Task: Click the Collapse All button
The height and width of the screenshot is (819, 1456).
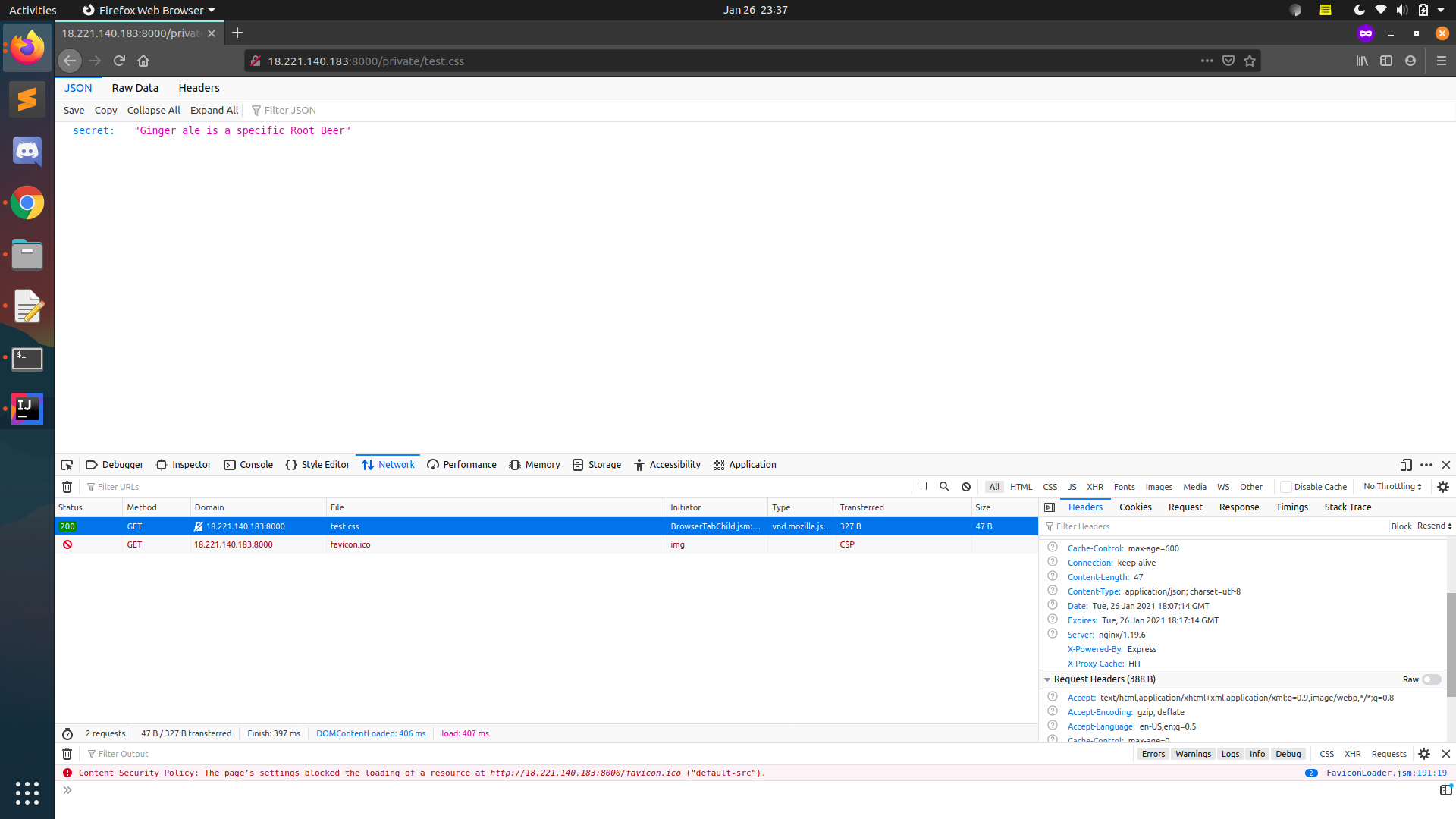Action: [153, 111]
